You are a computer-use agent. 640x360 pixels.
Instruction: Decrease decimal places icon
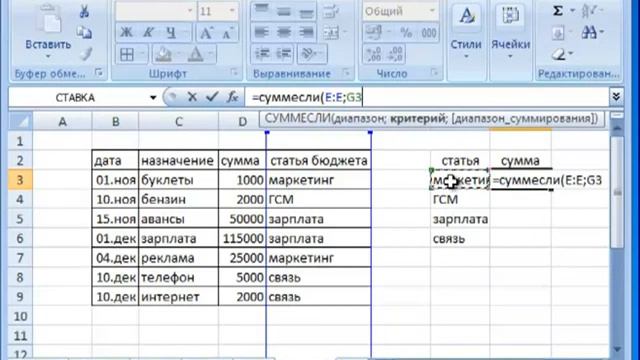[x=396, y=54]
